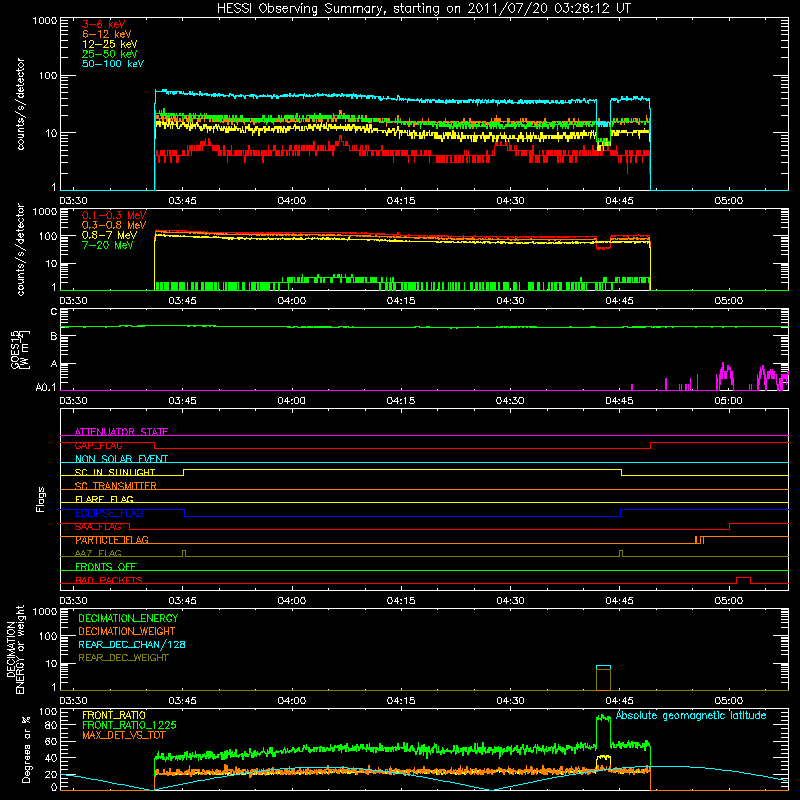800x800 pixels.
Task: Select the SC_IN_SUNLIGHT flag label
Action: tap(115, 472)
